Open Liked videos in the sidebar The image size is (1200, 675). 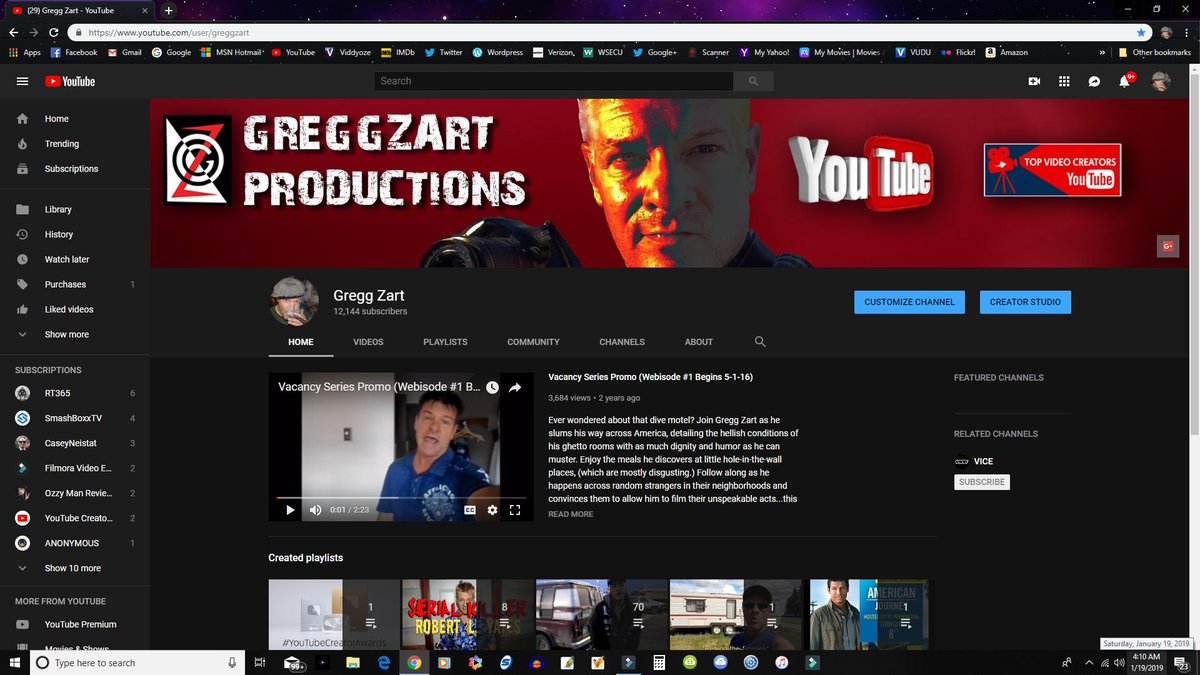point(69,309)
